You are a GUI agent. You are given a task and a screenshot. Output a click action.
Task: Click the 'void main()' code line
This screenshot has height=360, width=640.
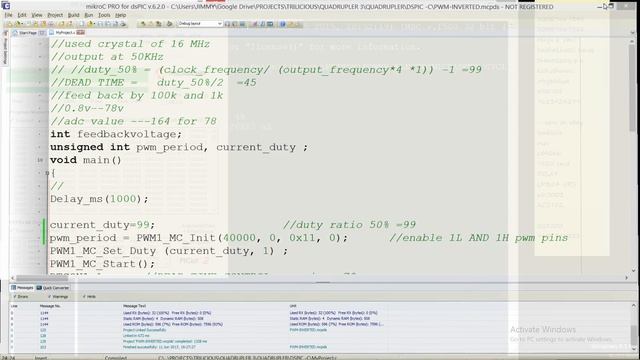(x=86, y=160)
